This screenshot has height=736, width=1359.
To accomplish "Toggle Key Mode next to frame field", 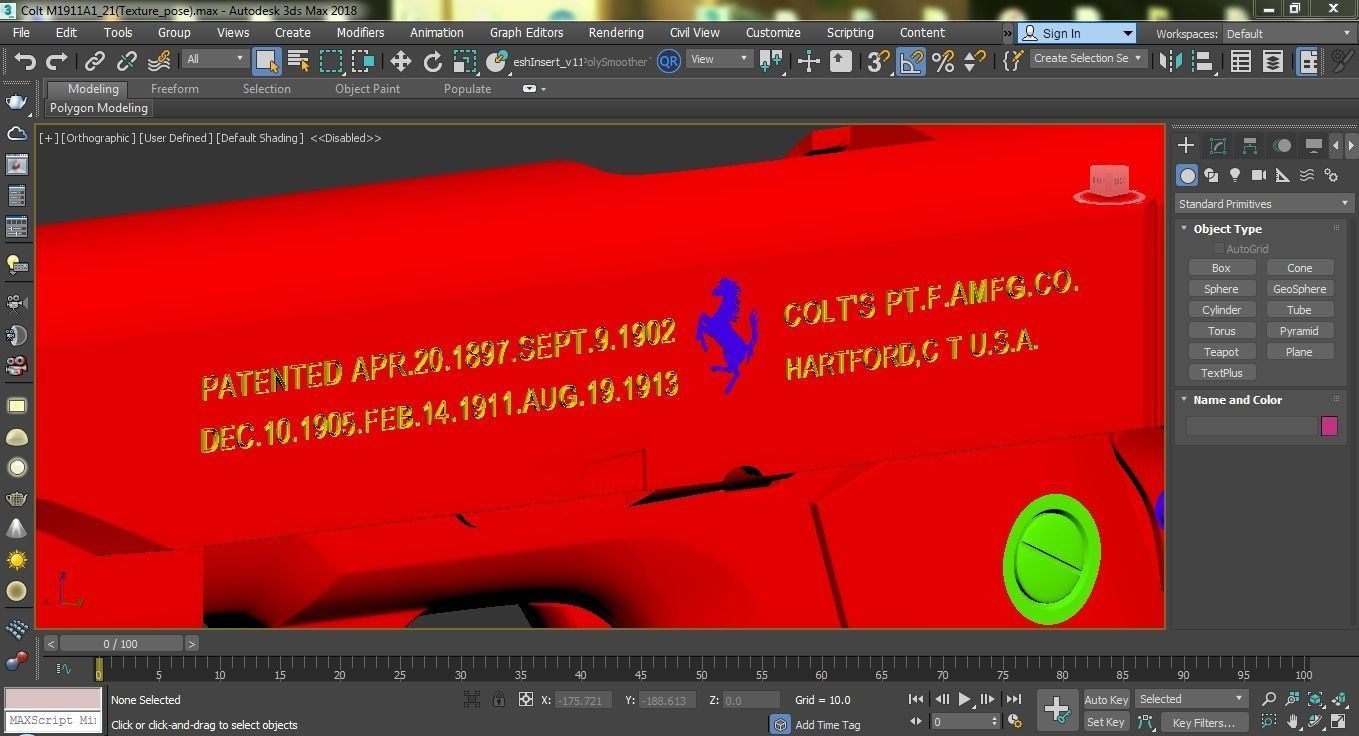I will (x=916, y=721).
